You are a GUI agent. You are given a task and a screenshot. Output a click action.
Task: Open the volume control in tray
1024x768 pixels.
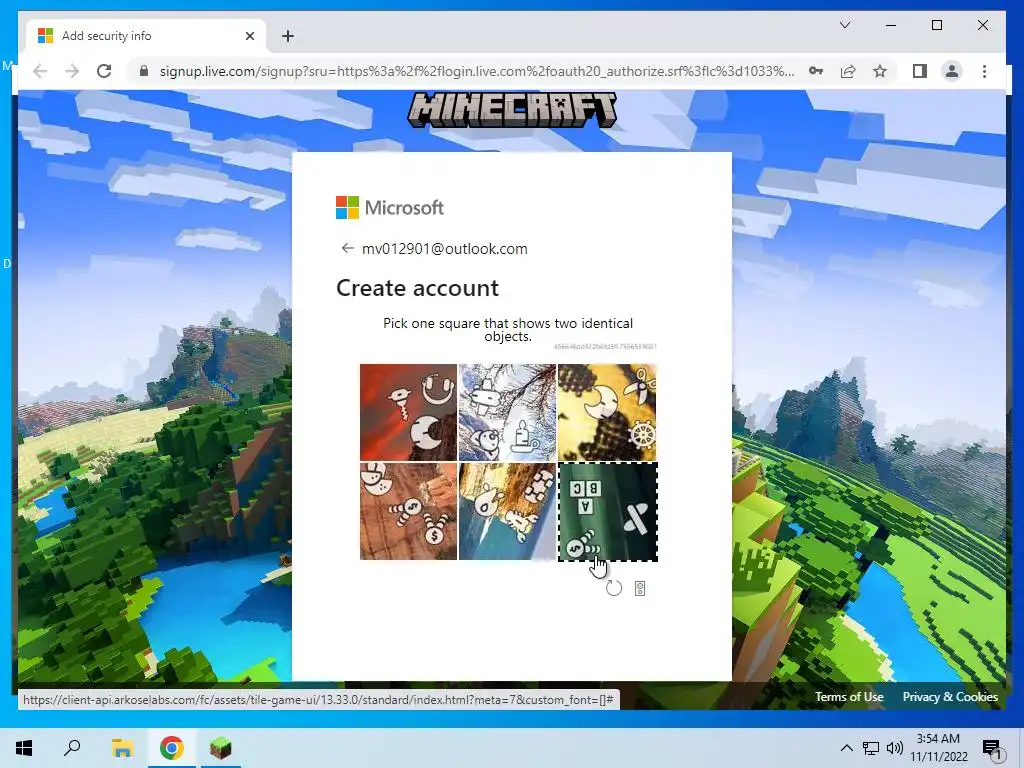coord(895,748)
